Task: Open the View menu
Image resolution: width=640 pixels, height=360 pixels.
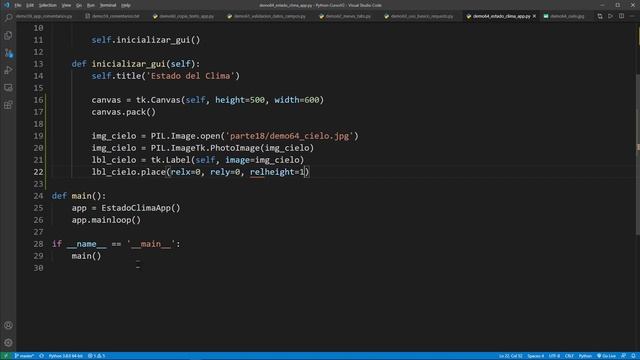Action: pyautogui.click(x=66, y=5)
